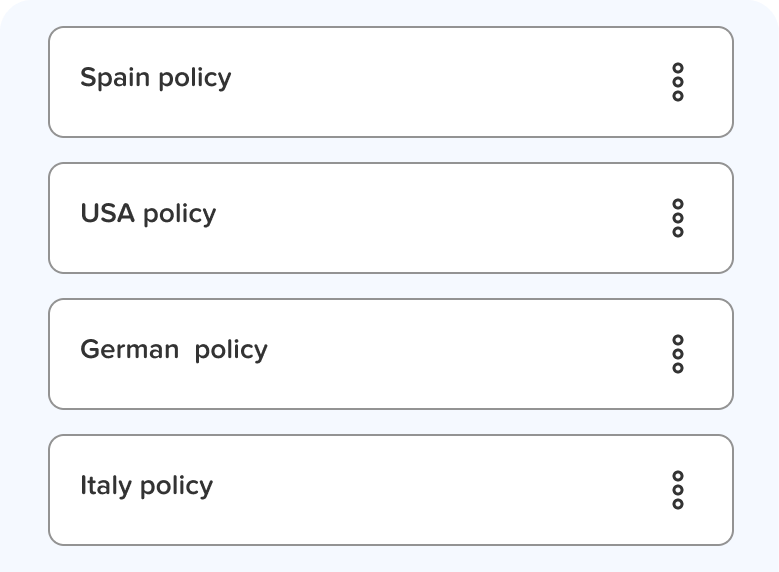Image resolution: width=779 pixels, height=572 pixels.
Task: Click the "Spain policy" title text
Action: coord(155,78)
